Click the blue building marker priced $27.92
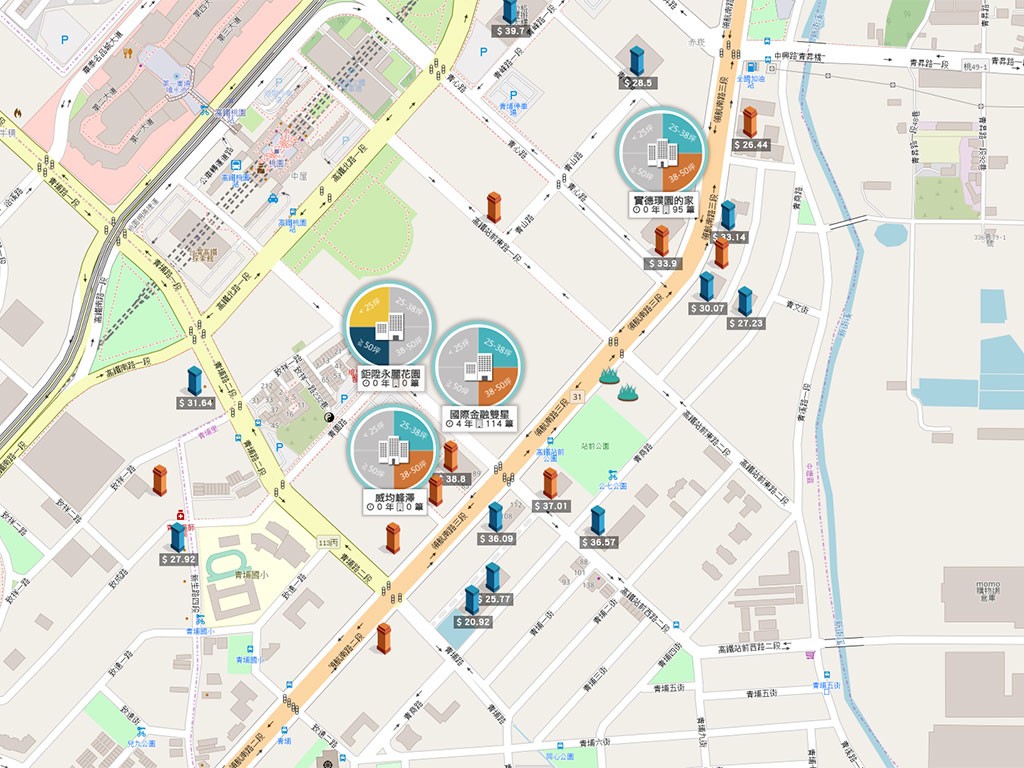 click(178, 537)
